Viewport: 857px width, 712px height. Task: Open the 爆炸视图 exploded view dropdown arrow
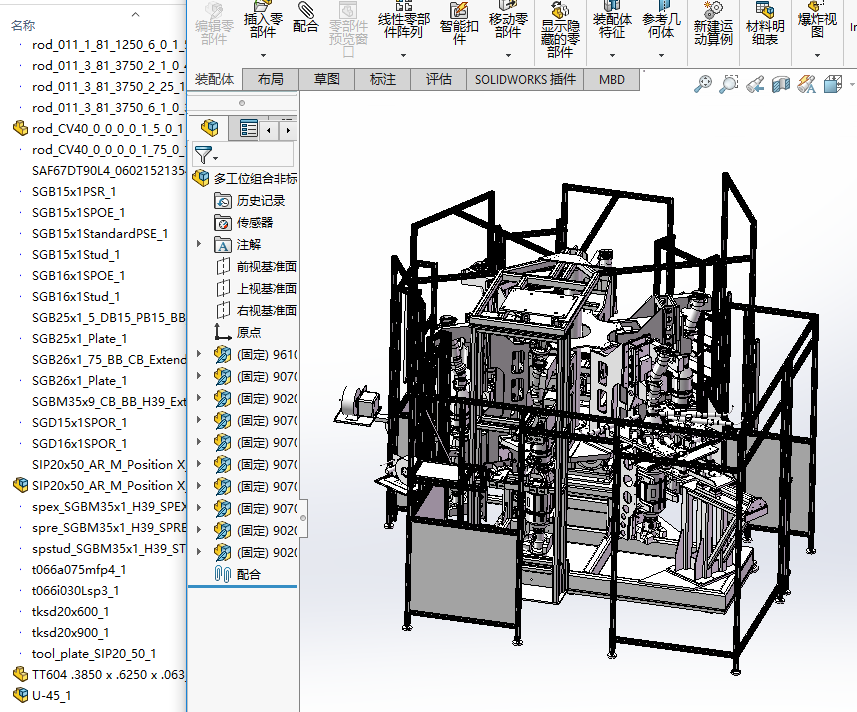tap(817, 54)
